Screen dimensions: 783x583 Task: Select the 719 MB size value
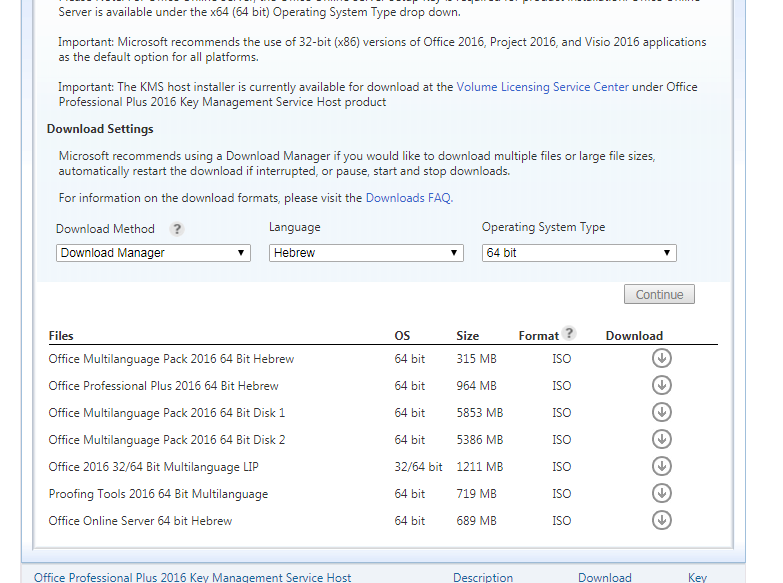coord(476,494)
